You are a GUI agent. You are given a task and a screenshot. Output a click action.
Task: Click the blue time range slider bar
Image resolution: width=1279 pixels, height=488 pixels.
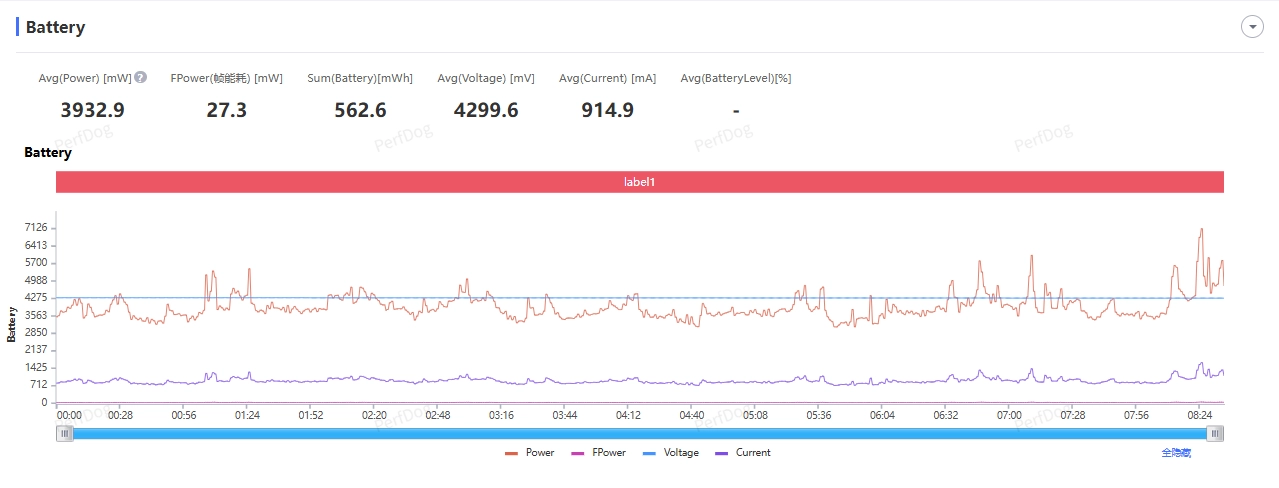coord(640,433)
